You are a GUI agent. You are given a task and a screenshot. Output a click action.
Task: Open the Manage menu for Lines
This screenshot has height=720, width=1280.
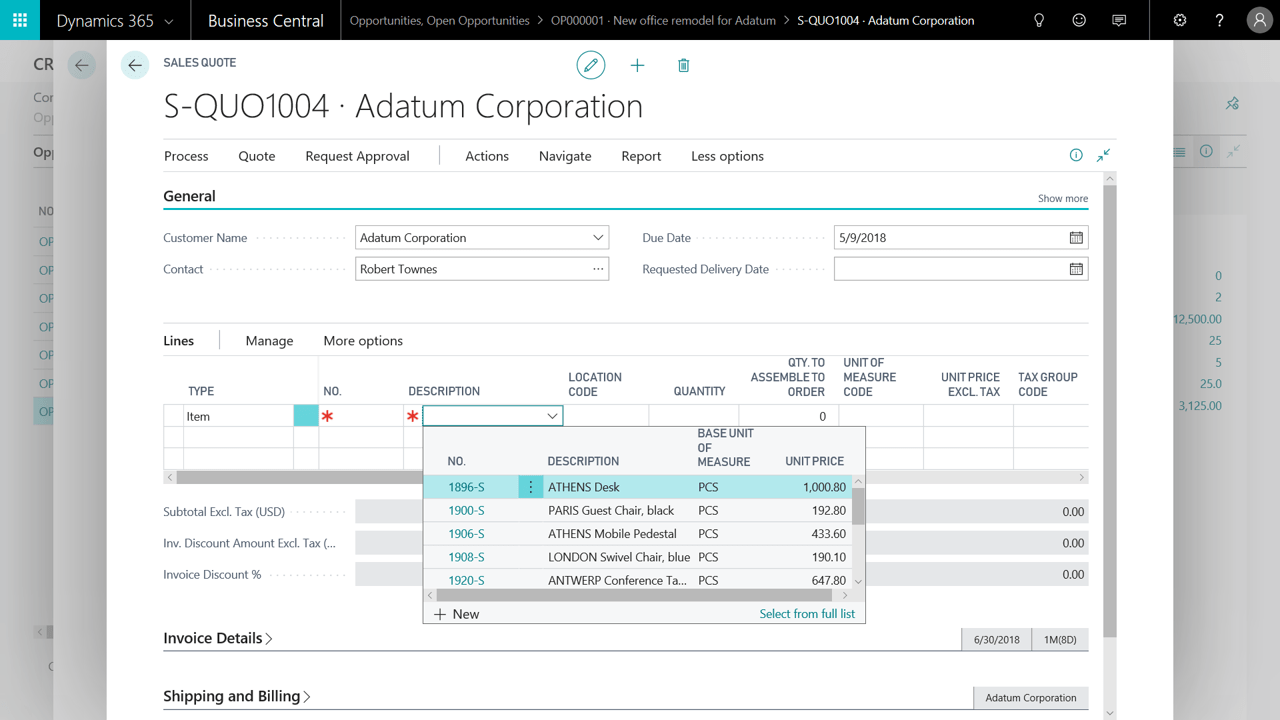click(269, 341)
